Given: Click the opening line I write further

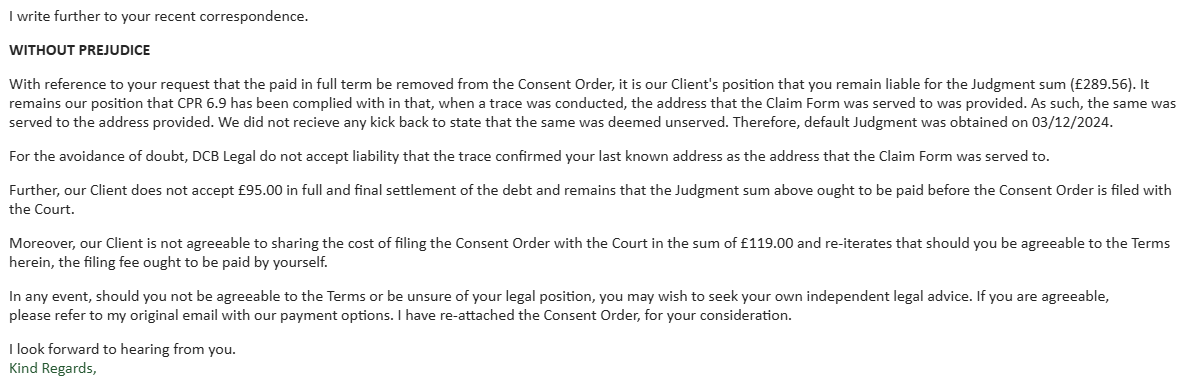Looking at the screenshot, I should tap(159, 16).
